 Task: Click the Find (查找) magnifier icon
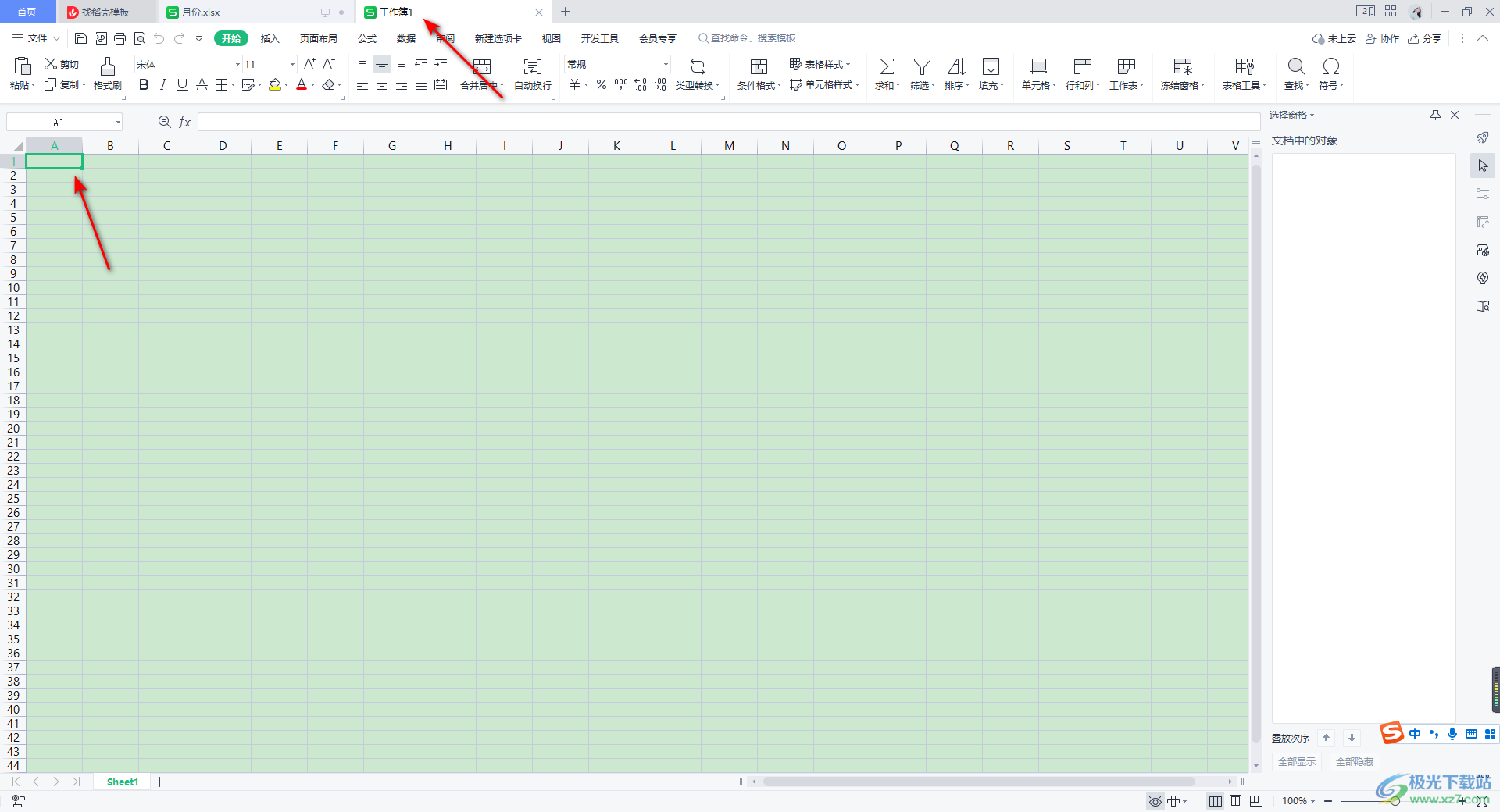coord(1296,66)
